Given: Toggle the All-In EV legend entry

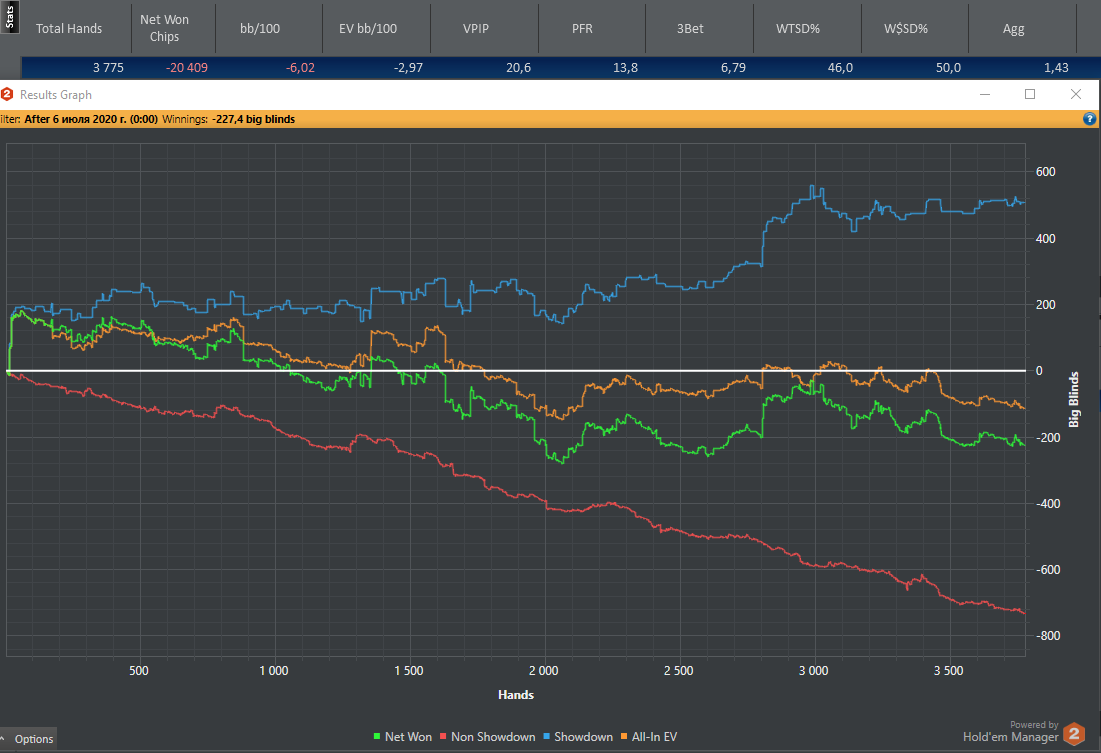Looking at the screenshot, I should [649, 737].
